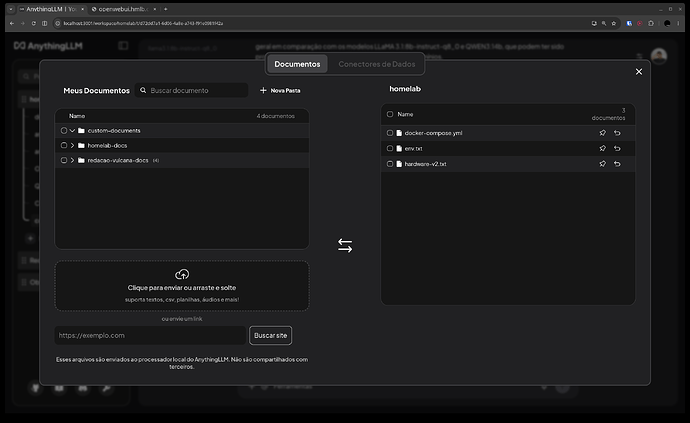The height and width of the screenshot is (423, 690).
Task: Remove docker-compose.yml with its return arrow
Action: pos(617,133)
